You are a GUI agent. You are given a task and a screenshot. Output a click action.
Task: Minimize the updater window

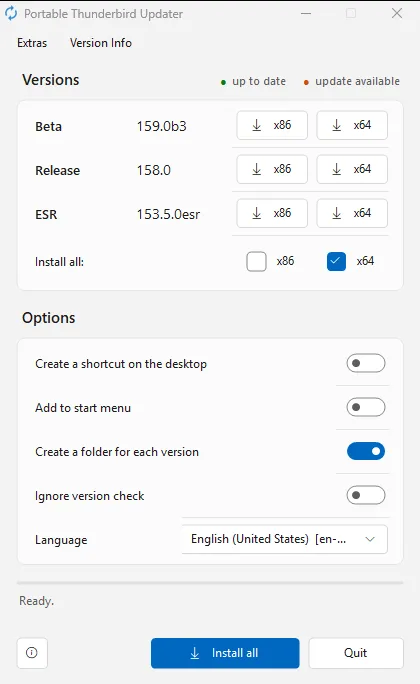click(306, 14)
